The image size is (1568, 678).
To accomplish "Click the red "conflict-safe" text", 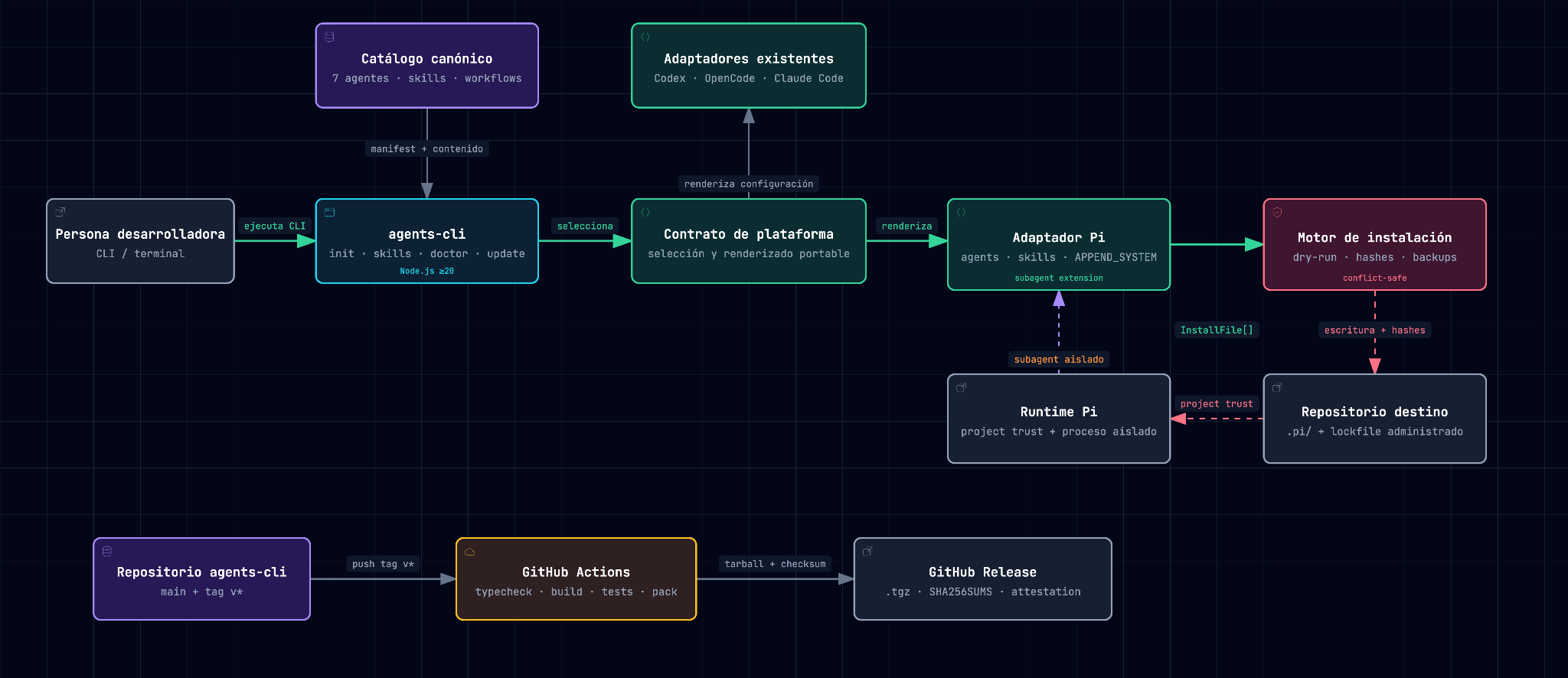I will point(1375,278).
